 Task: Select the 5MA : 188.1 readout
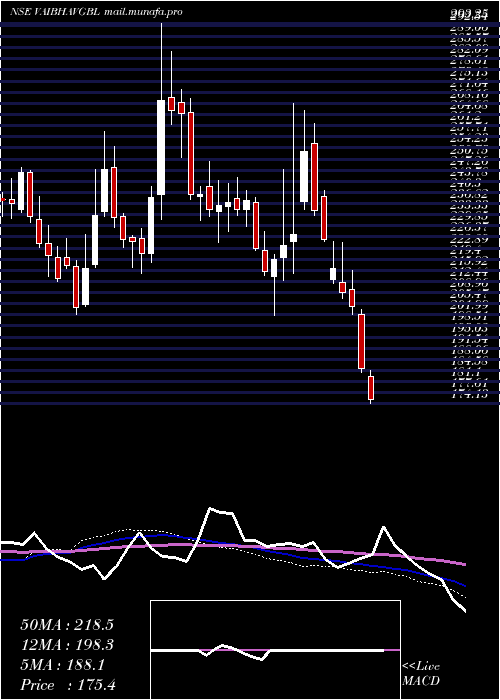point(62,665)
